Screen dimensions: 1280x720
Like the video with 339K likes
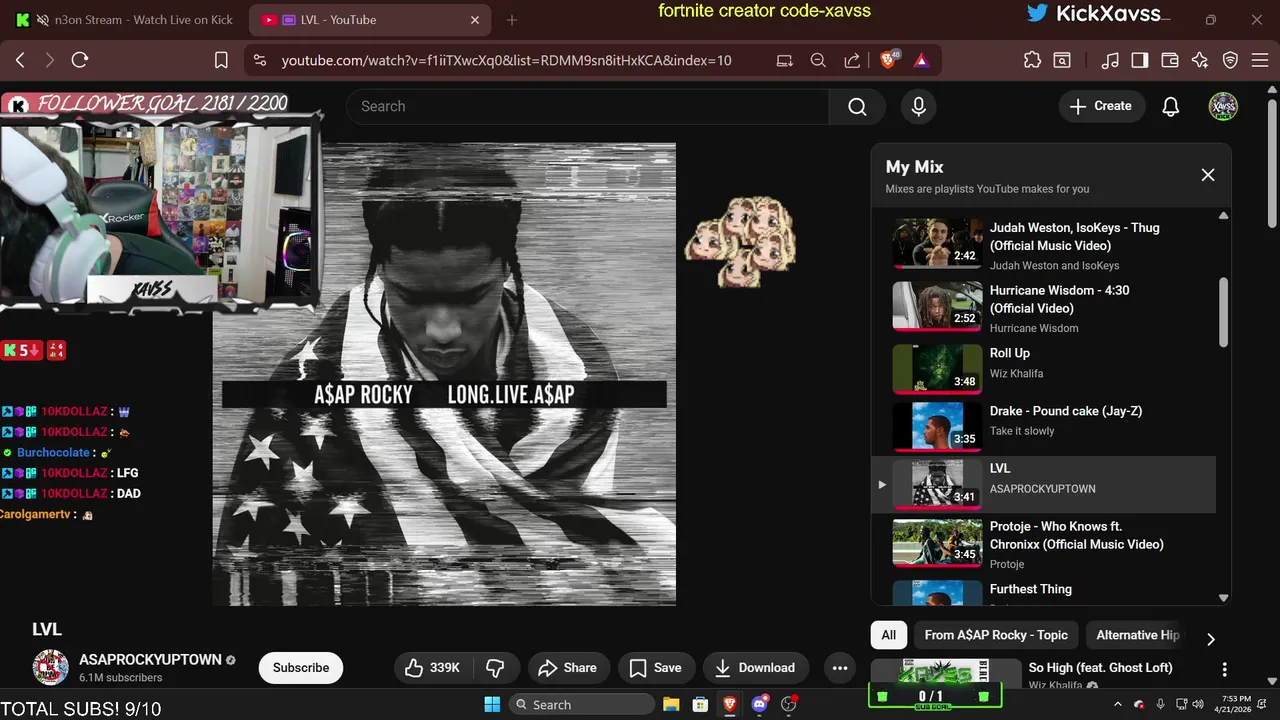pyautogui.click(x=433, y=668)
